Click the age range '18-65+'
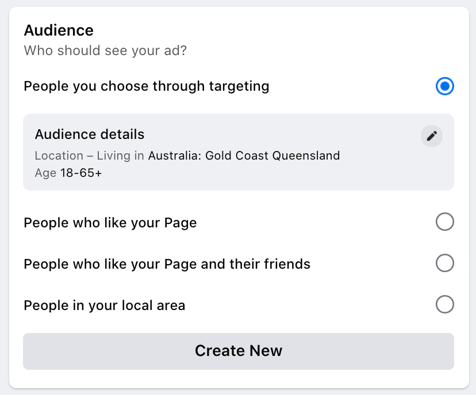 pyautogui.click(x=81, y=173)
